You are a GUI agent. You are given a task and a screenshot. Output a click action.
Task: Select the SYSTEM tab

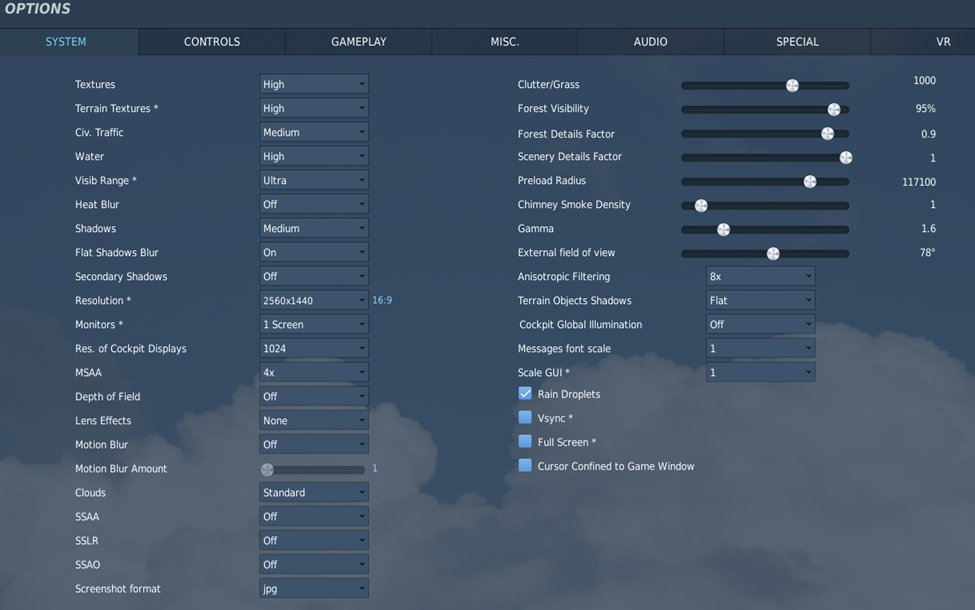coord(69,42)
